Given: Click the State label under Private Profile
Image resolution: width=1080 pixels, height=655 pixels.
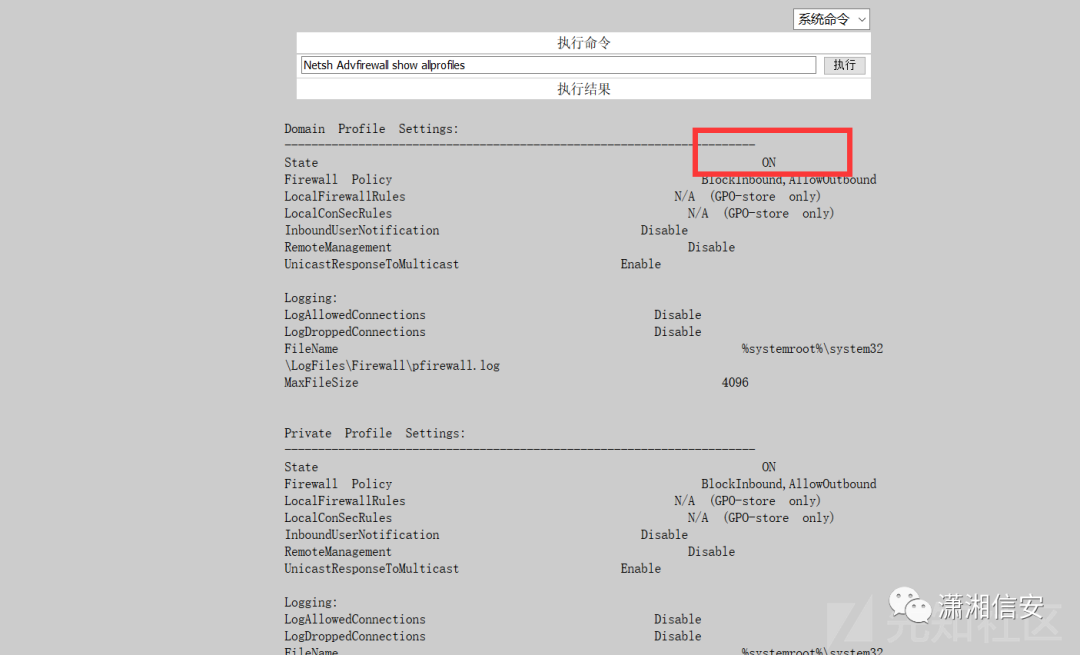Looking at the screenshot, I should click(301, 467).
